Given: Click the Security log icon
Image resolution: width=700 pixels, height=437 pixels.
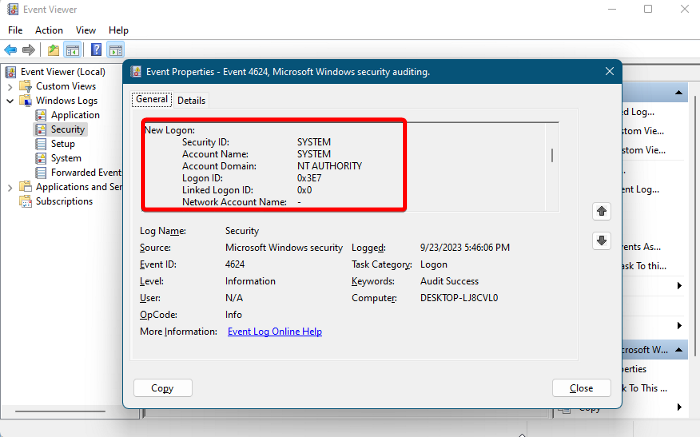Looking at the screenshot, I should (x=41, y=129).
